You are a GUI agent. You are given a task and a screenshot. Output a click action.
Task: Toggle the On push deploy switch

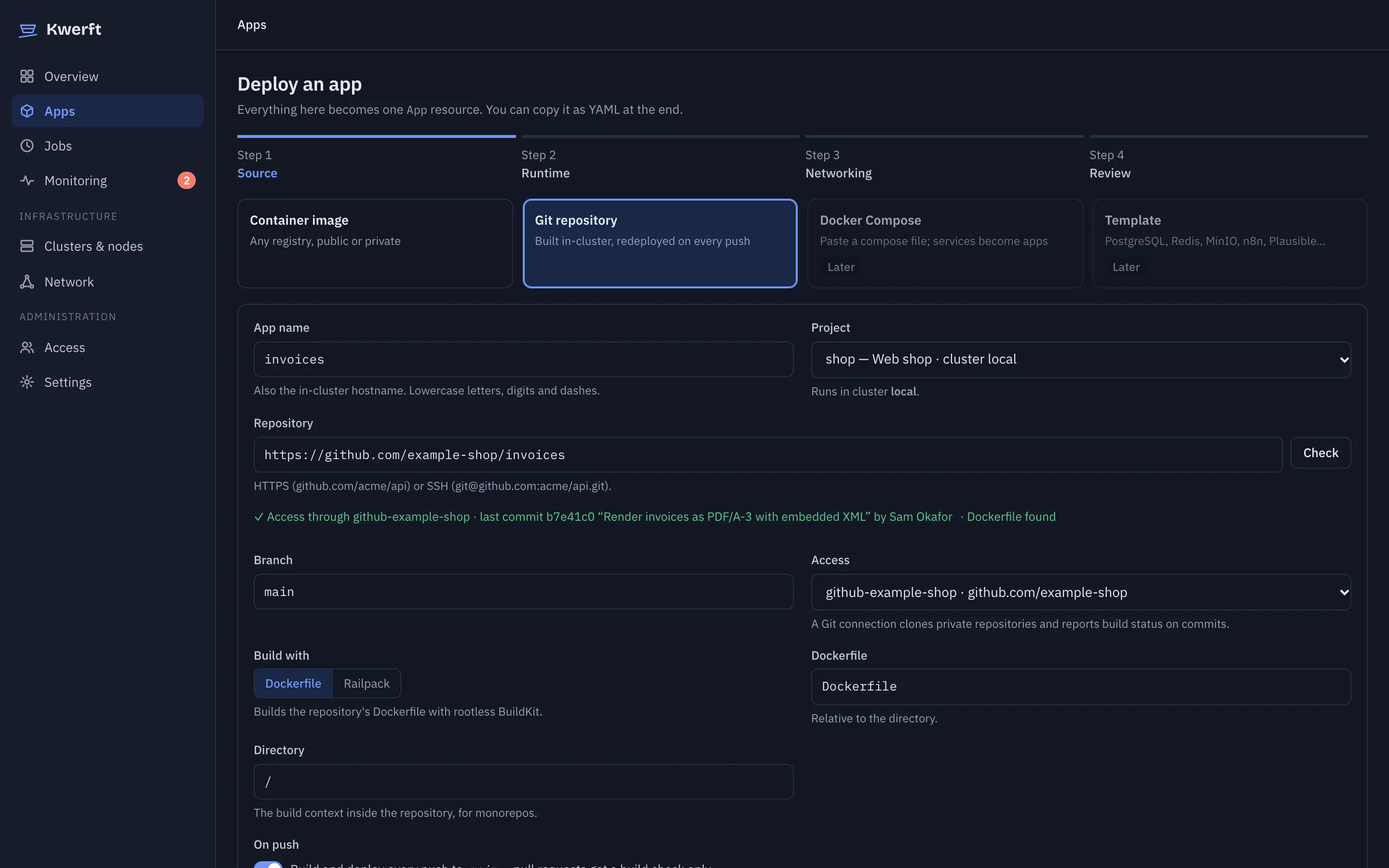pyautogui.click(x=268, y=865)
